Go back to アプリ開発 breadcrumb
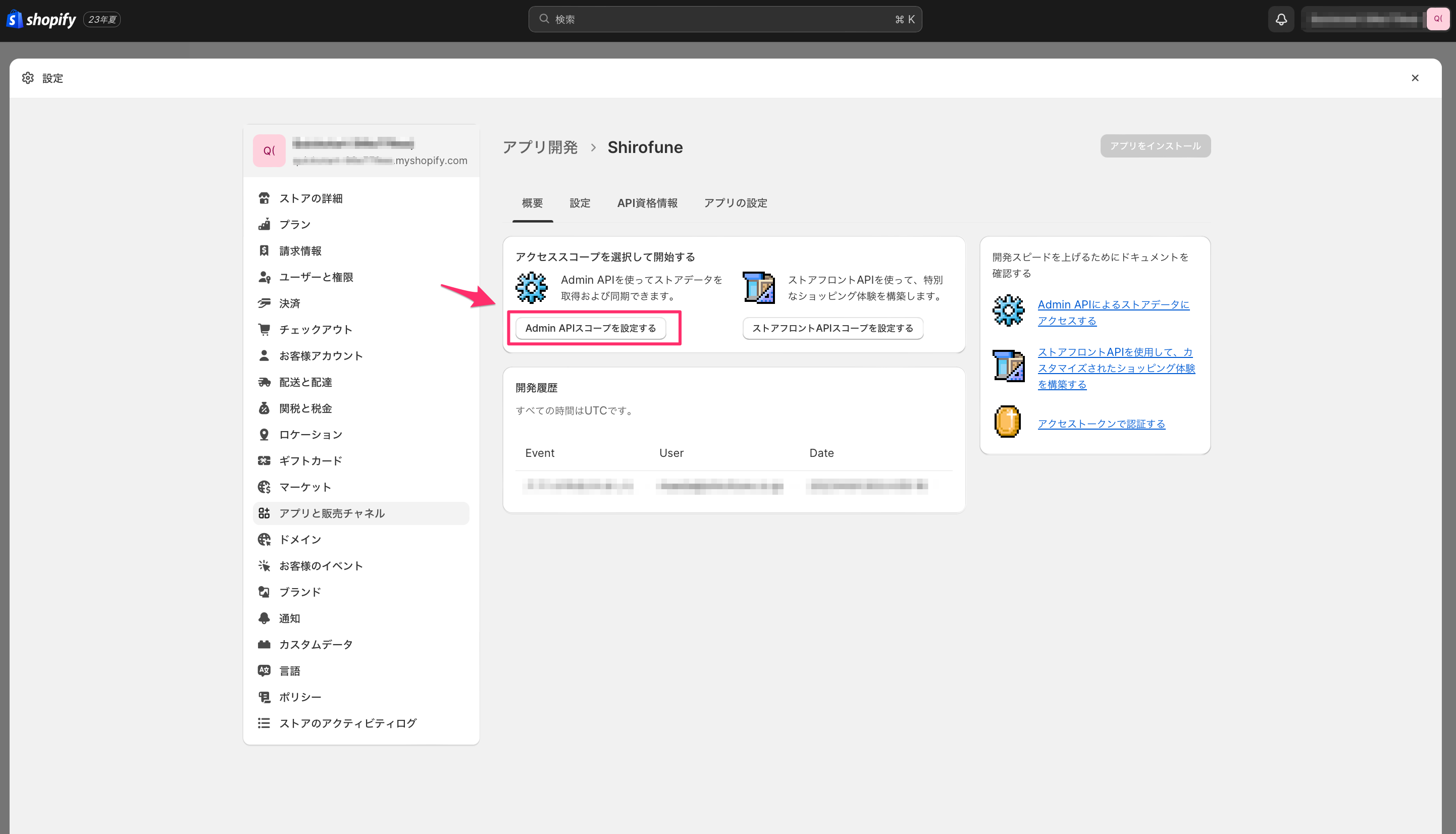This screenshot has width=1456, height=834. [x=540, y=147]
